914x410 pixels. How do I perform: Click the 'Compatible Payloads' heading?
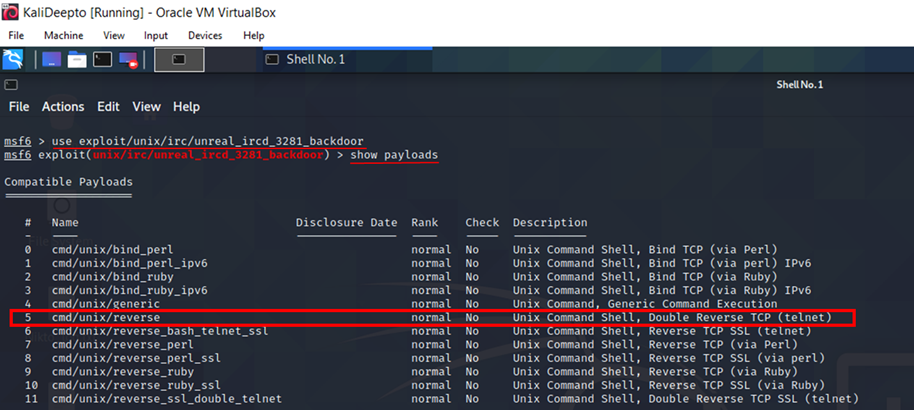tap(68, 181)
